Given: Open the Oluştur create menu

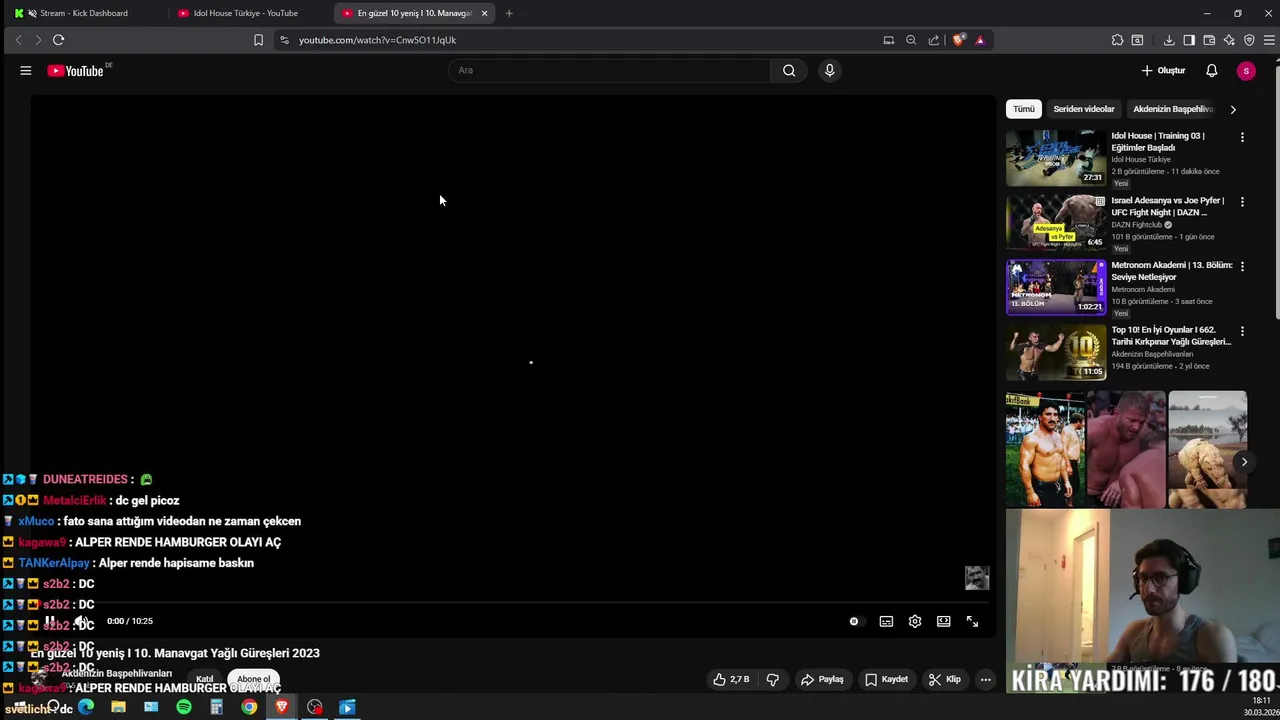Looking at the screenshot, I should pos(1163,70).
